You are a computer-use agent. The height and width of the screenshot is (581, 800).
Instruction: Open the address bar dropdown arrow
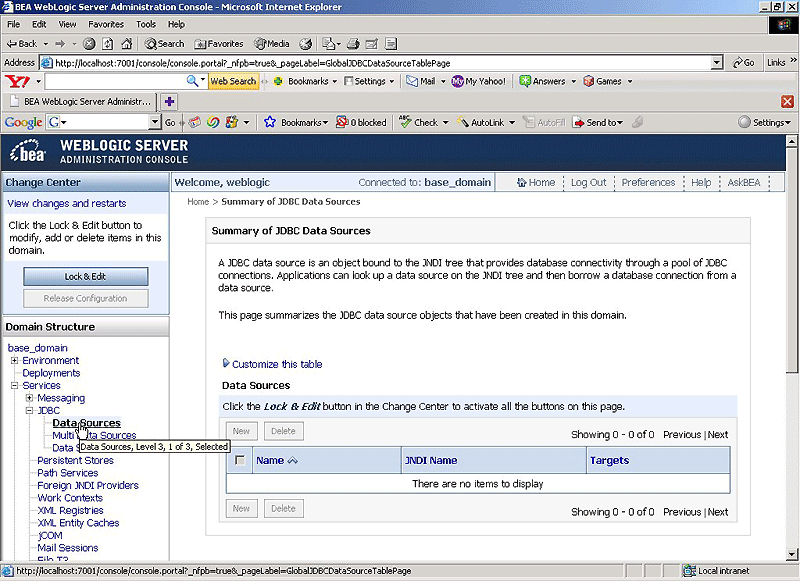[717, 63]
